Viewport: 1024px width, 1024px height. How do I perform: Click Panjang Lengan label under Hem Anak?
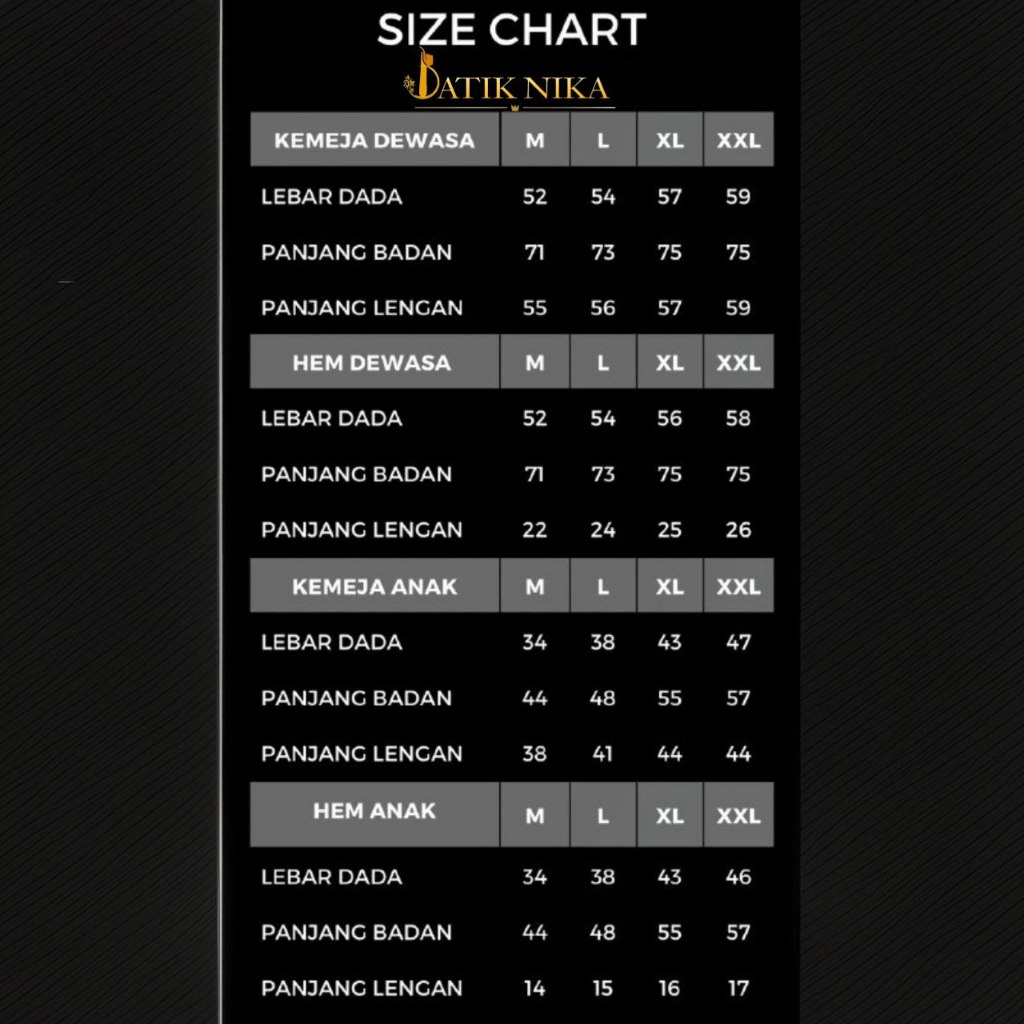[x=362, y=988]
